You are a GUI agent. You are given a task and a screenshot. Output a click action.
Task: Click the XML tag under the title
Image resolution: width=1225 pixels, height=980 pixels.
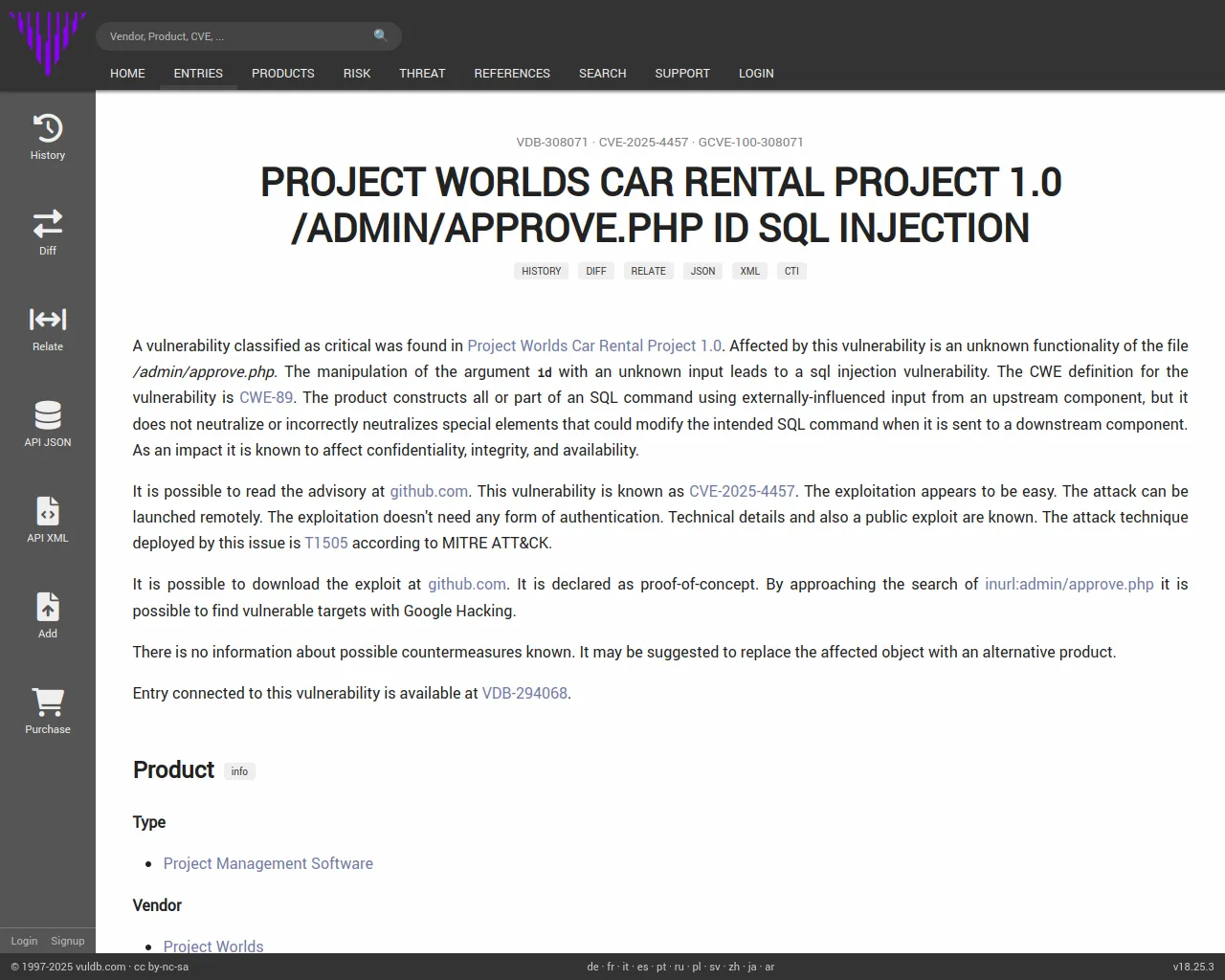point(750,271)
